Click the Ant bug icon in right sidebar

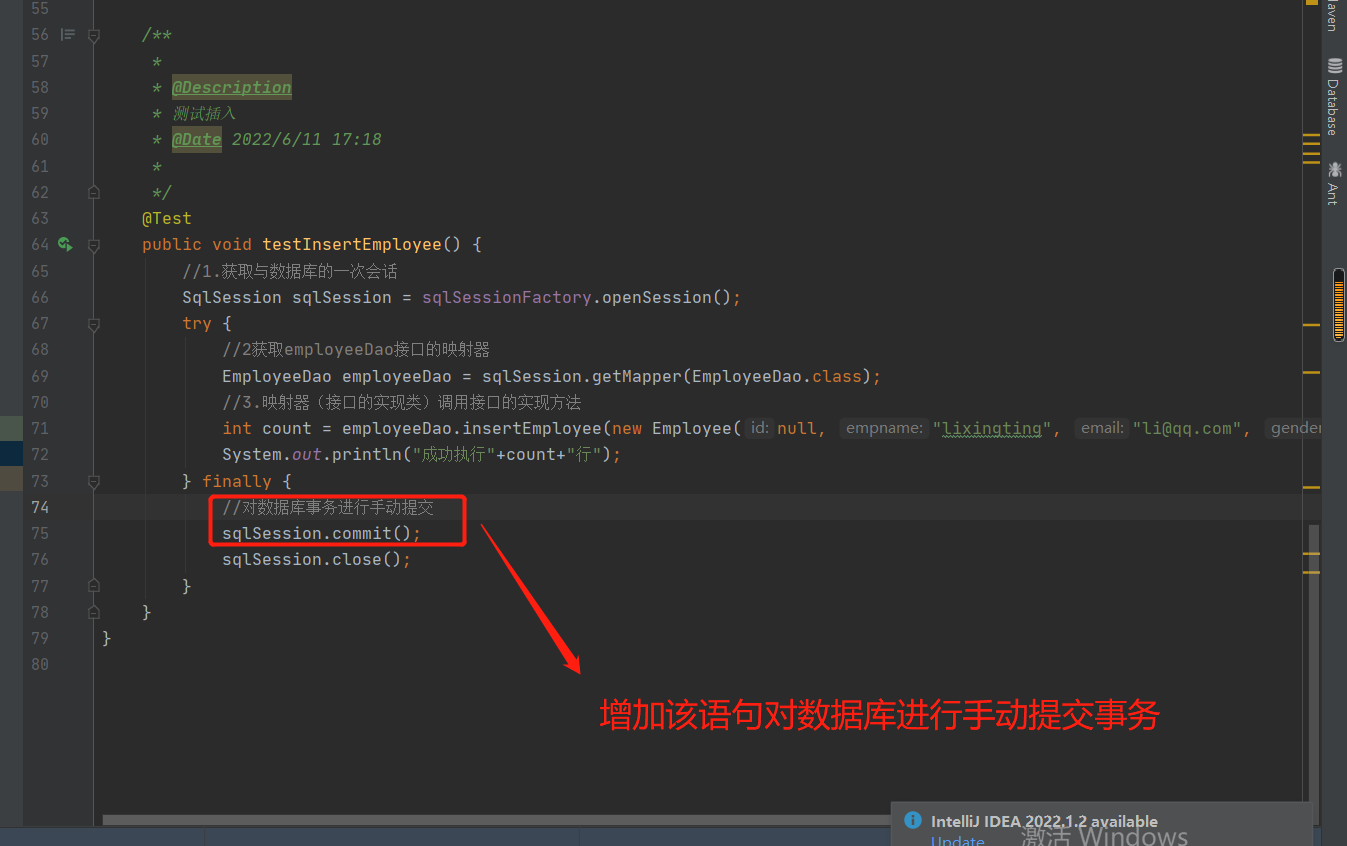[1334, 169]
